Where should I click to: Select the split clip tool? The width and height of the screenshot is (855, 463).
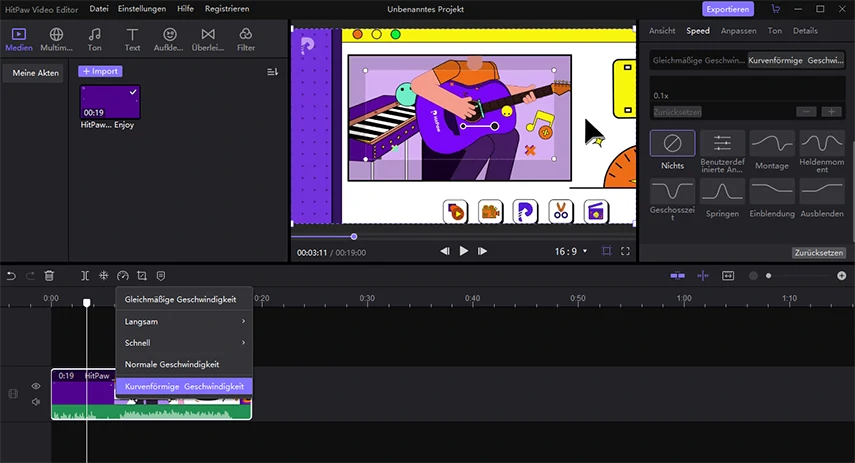(x=85, y=276)
